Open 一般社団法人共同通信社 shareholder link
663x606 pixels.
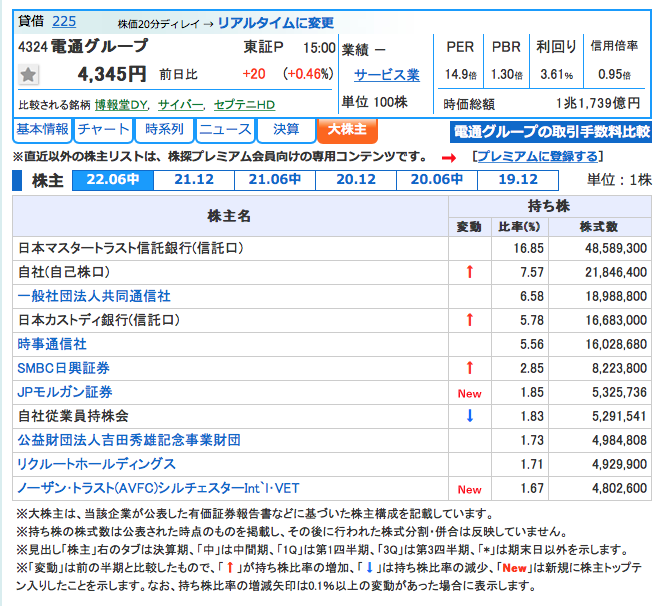tap(94, 296)
